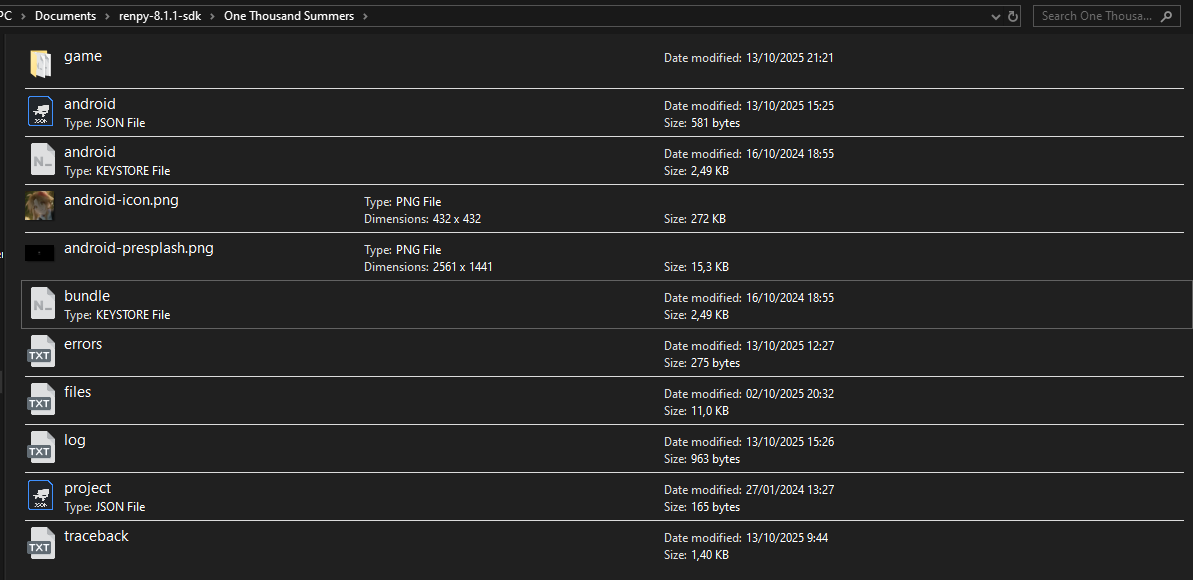The width and height of the screenshot is (1193, 580).
Task: Click the errors text file icon
Action: pos(40,351)
